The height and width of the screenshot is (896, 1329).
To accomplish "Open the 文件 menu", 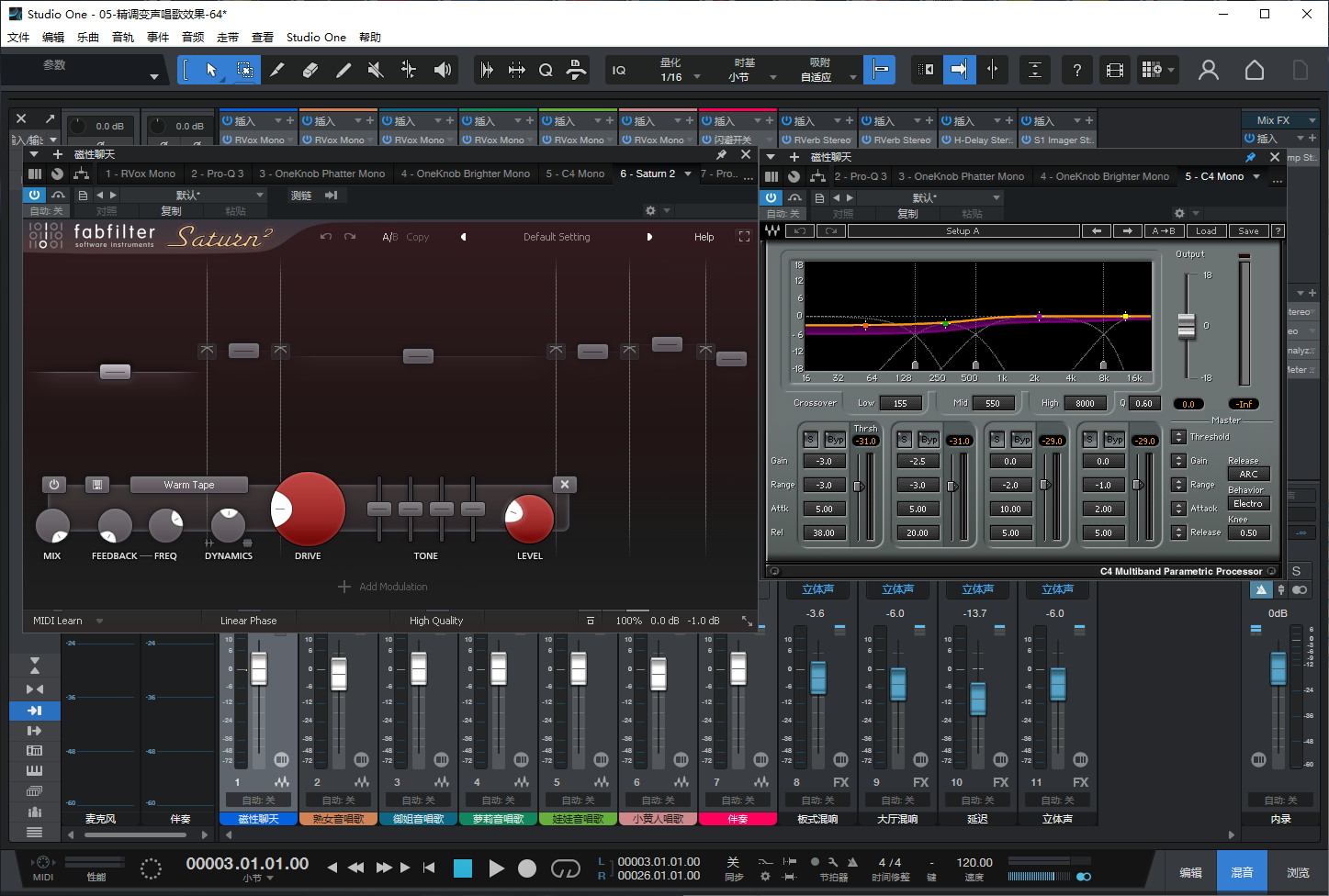I will click(x=19, y=37).
